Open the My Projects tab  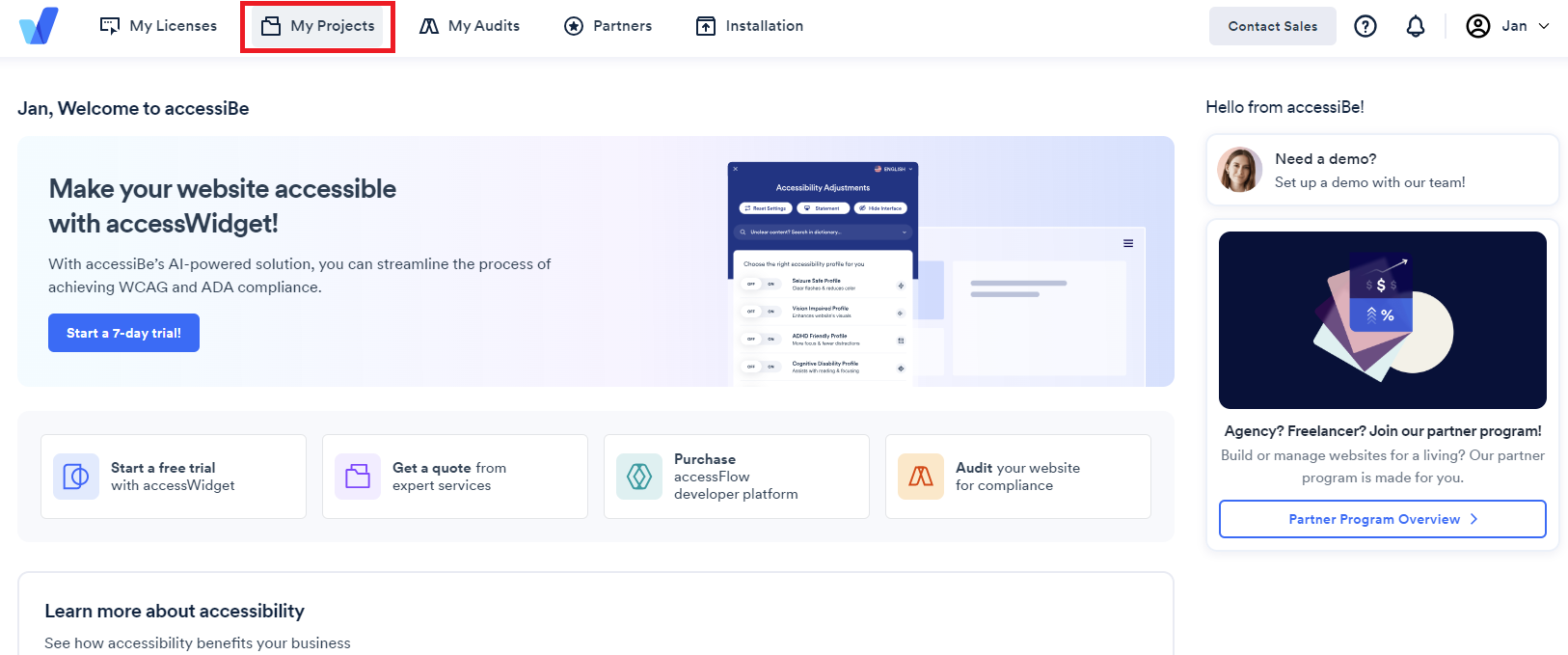(x=318, y=26)
